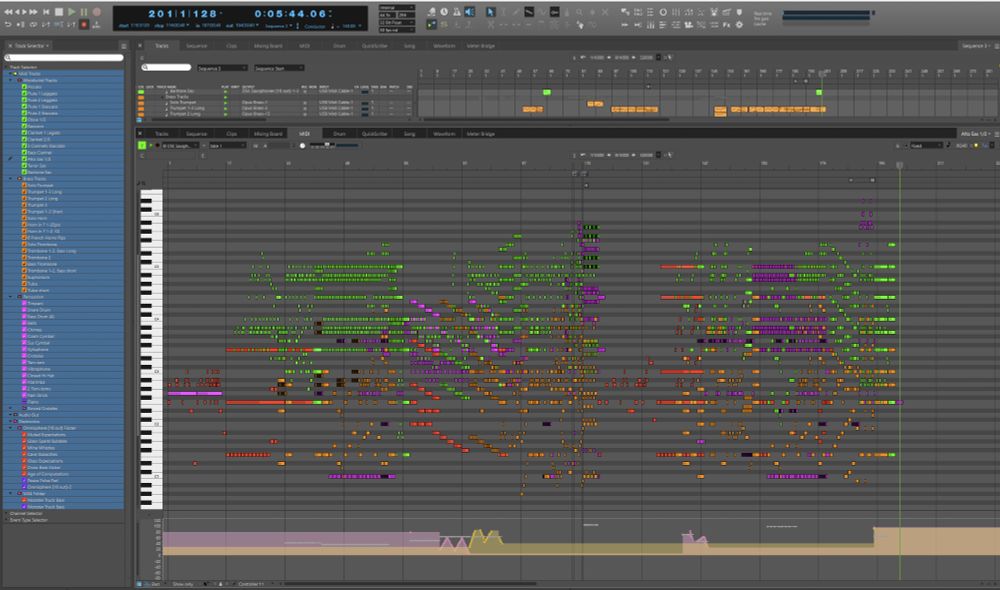Click the Stop button in transport

(59, 11)
